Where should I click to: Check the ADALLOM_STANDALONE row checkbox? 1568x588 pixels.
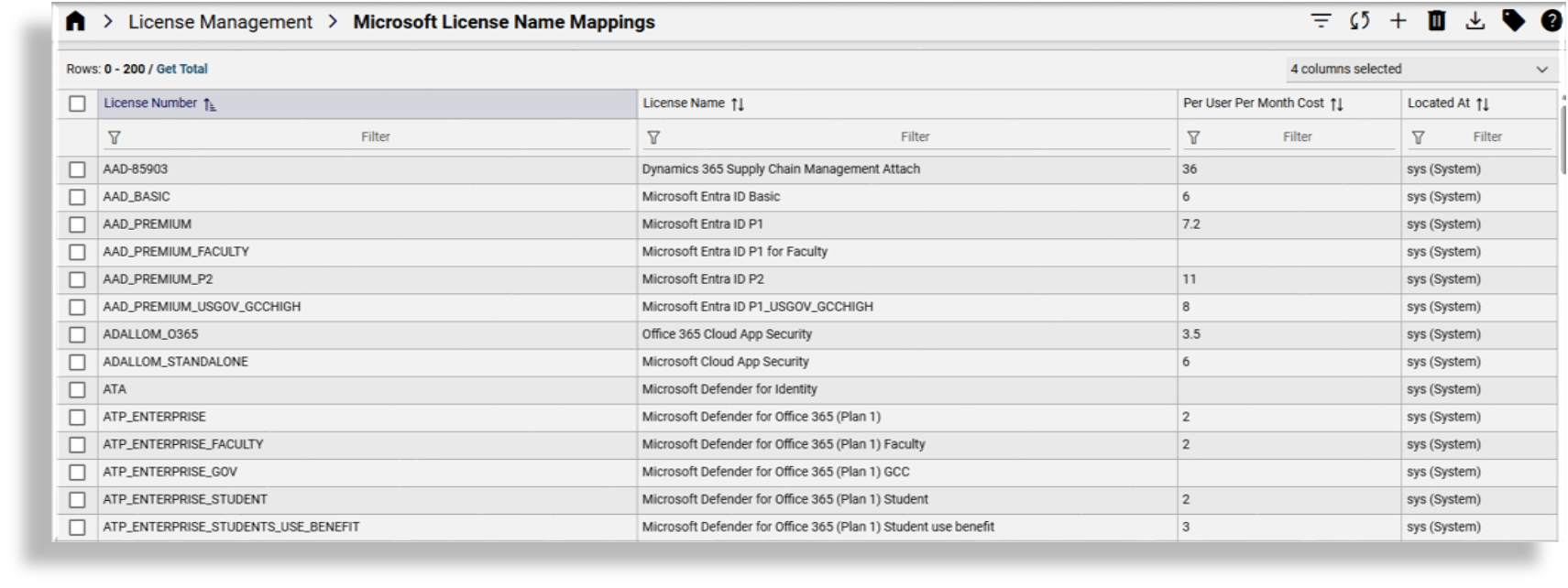[78, 362]
